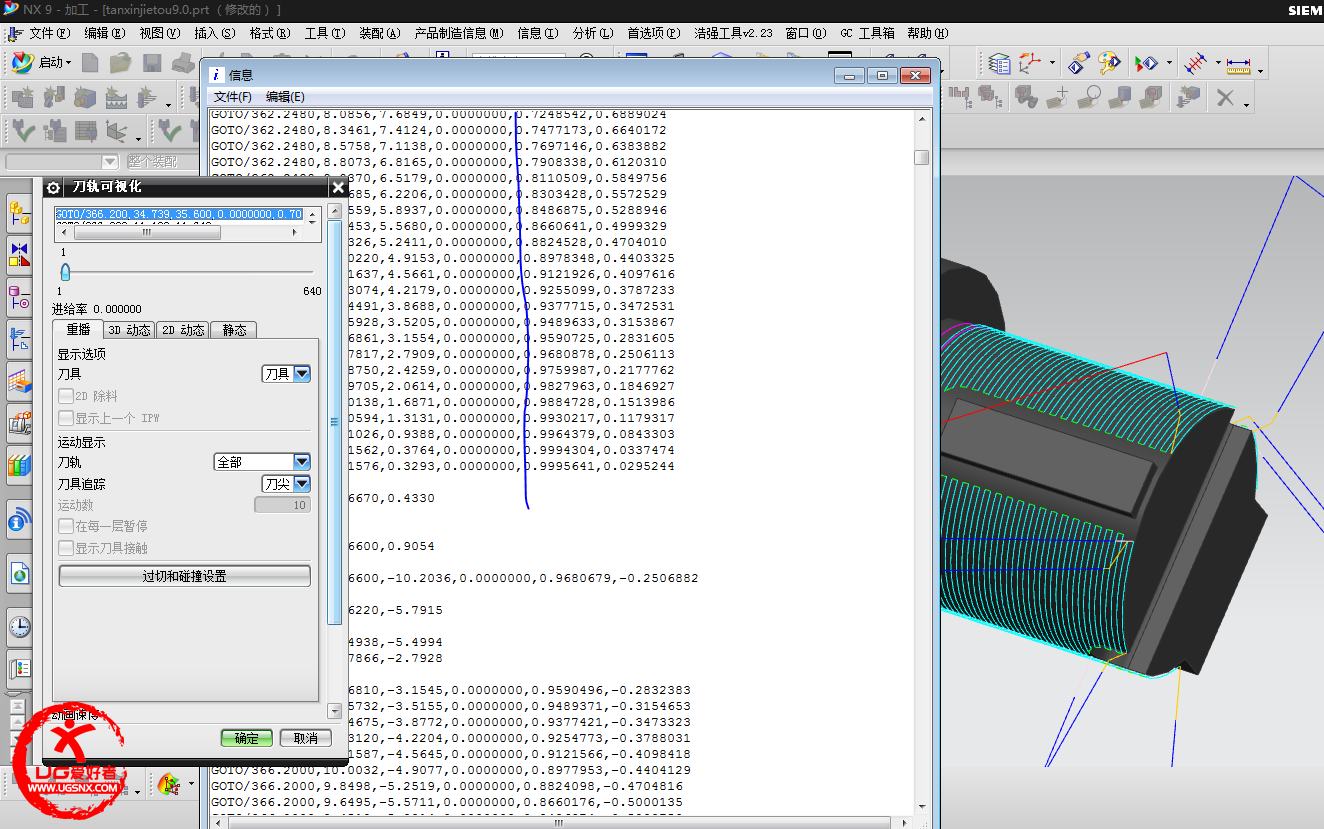1324x829 pixels.
Task: Open the Operation Navigator sidebar icon
Action: click(x=19, y=339)
